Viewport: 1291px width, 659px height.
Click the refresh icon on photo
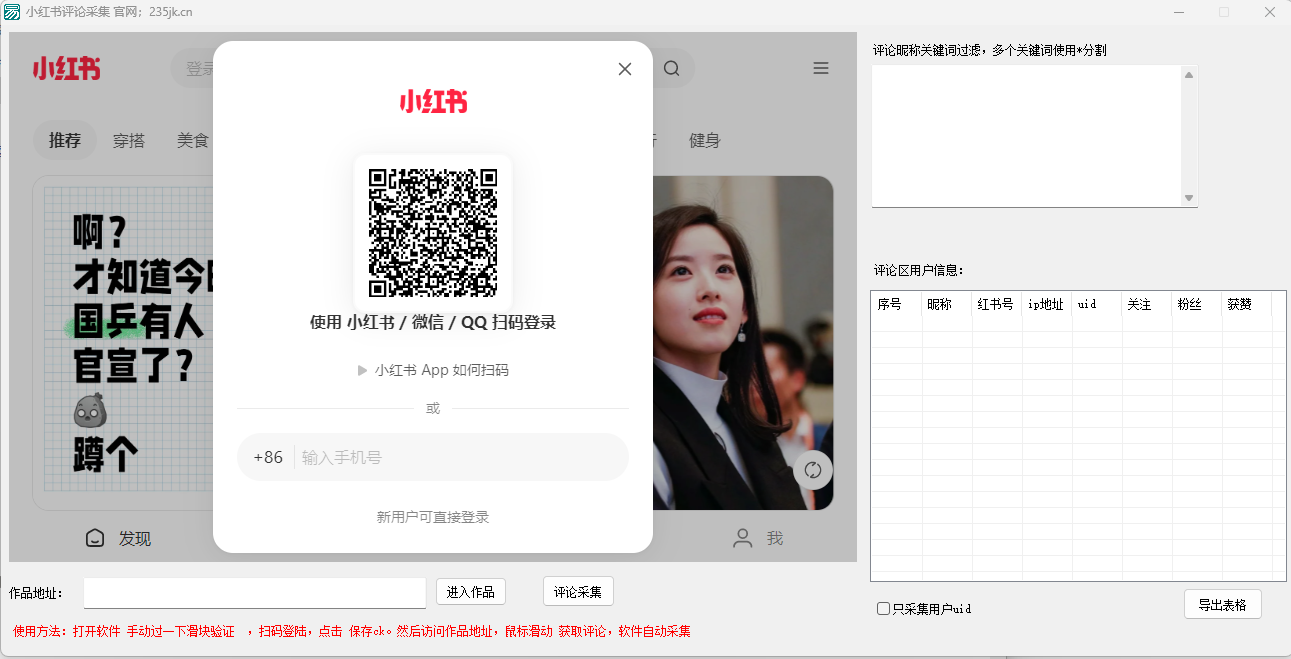coord(812,470)
